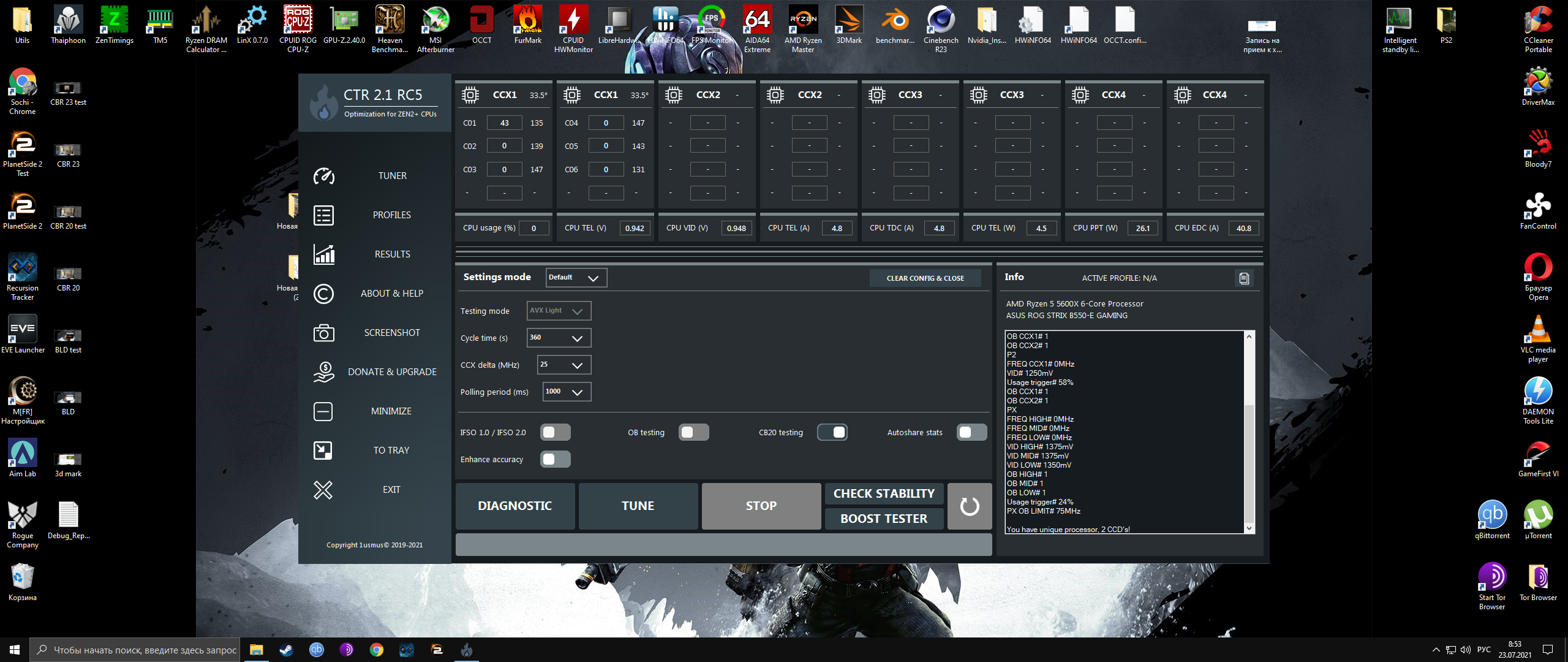1568x662 pixels.
Task: Enable the OB testing switch
Action: tap(693, 433)
